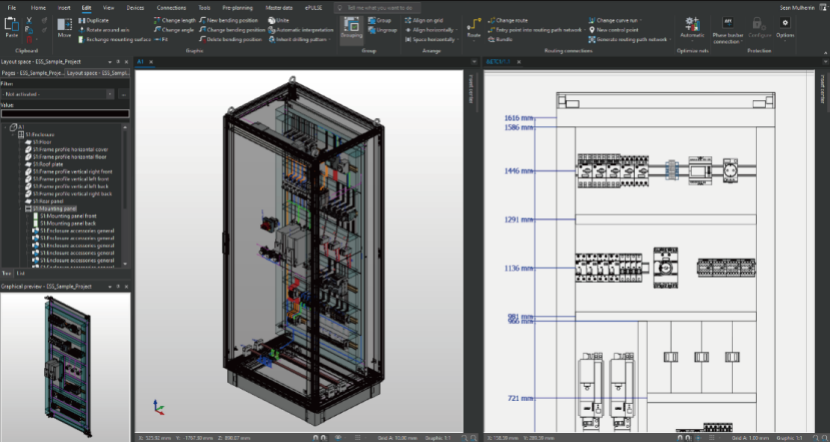Switch to the View ribbon tab

point(109,8)
